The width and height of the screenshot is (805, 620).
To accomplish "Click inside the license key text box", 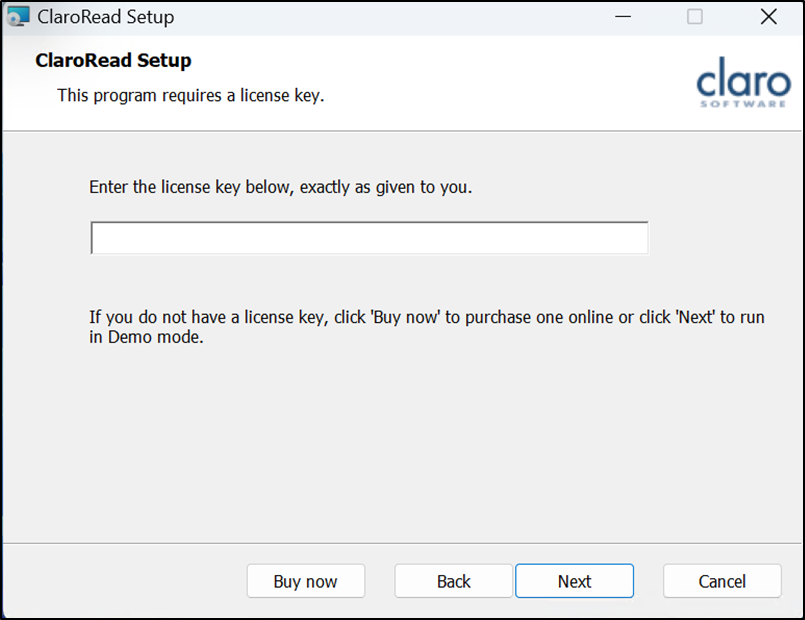I will pyautogui.click(x=369, y=238).
